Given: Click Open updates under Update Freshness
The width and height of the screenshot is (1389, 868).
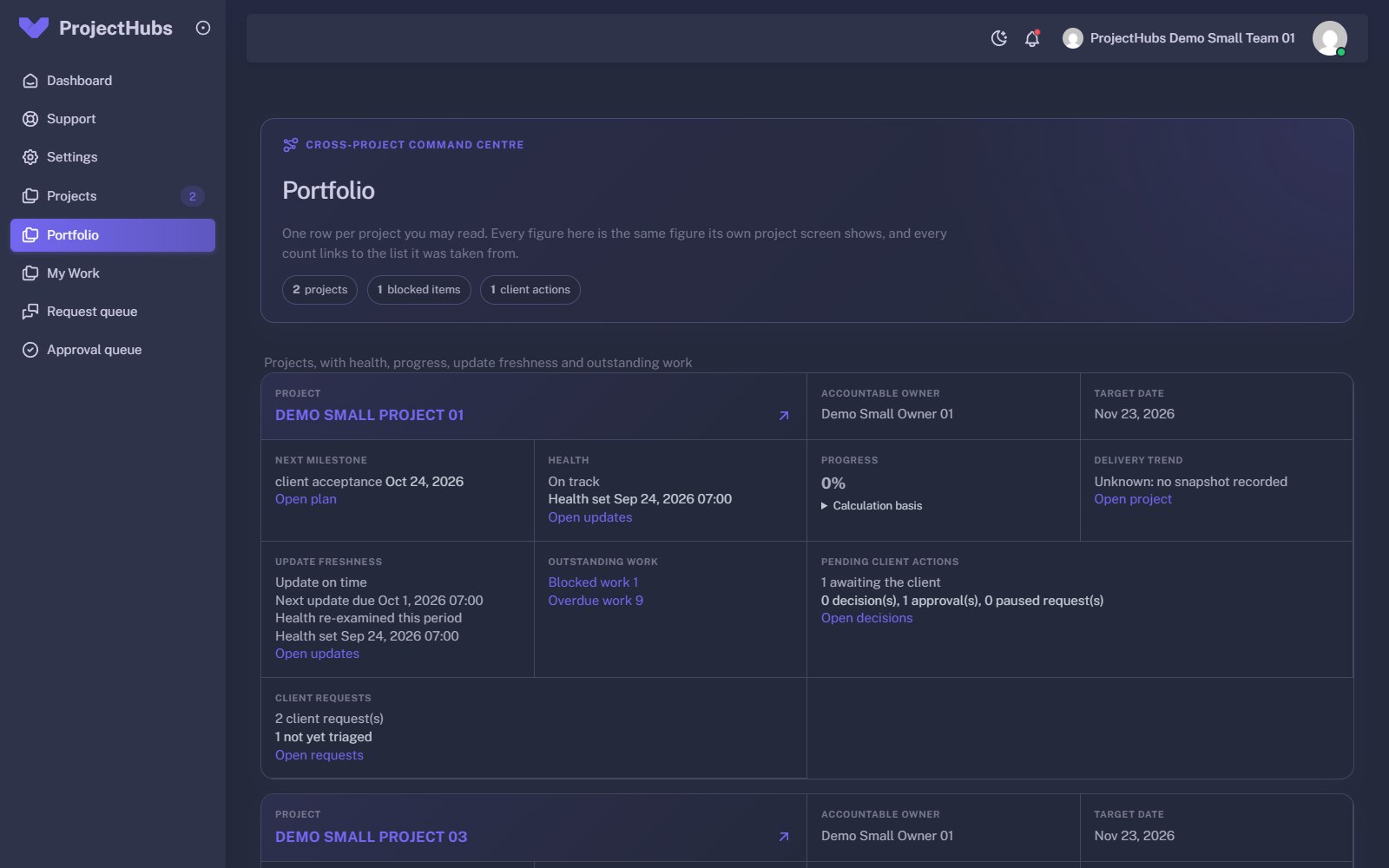Looking at the screenshot, I should [317, 654].
